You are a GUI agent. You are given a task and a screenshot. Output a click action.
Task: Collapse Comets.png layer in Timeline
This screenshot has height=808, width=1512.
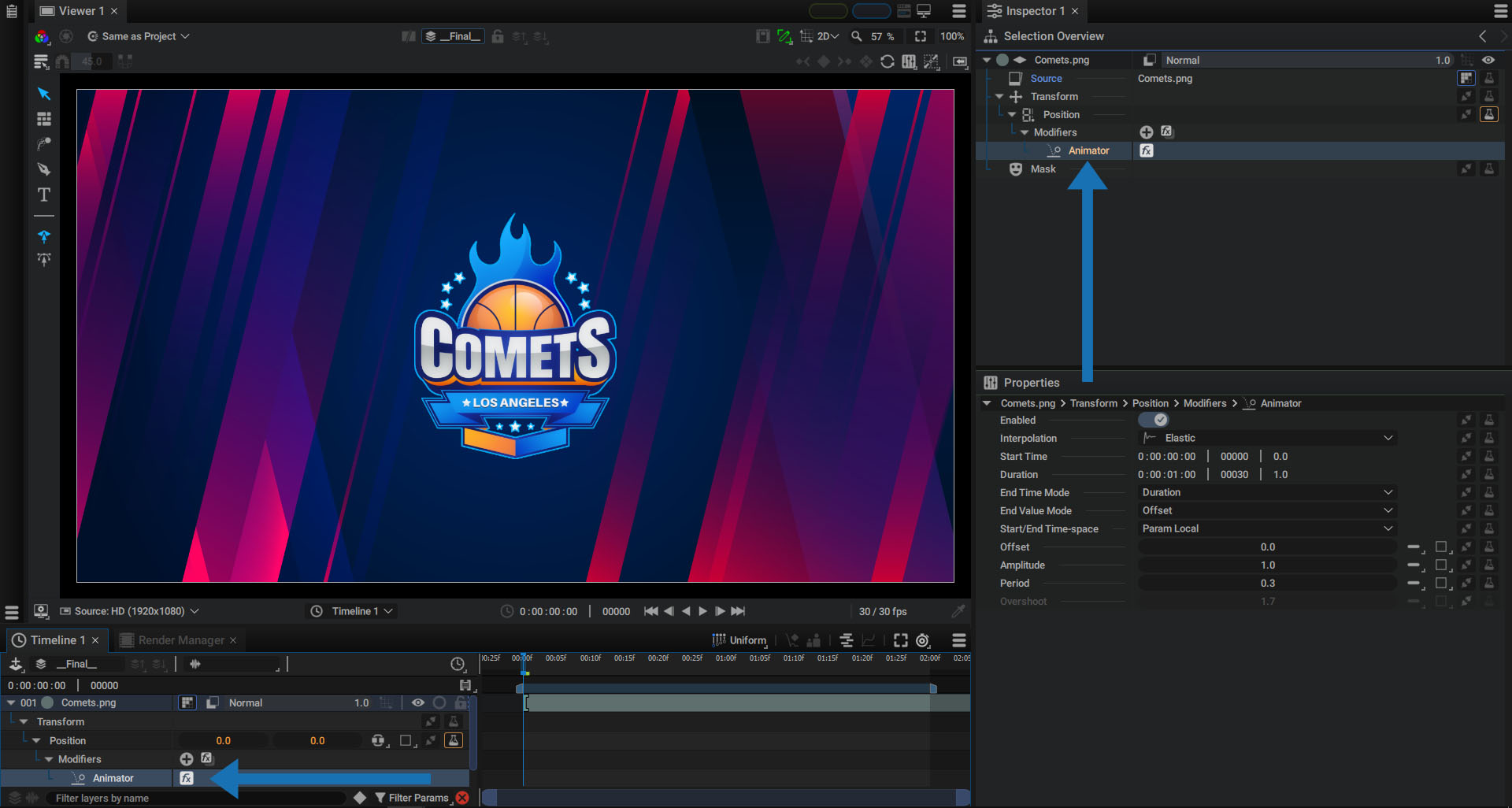[11, 702]
